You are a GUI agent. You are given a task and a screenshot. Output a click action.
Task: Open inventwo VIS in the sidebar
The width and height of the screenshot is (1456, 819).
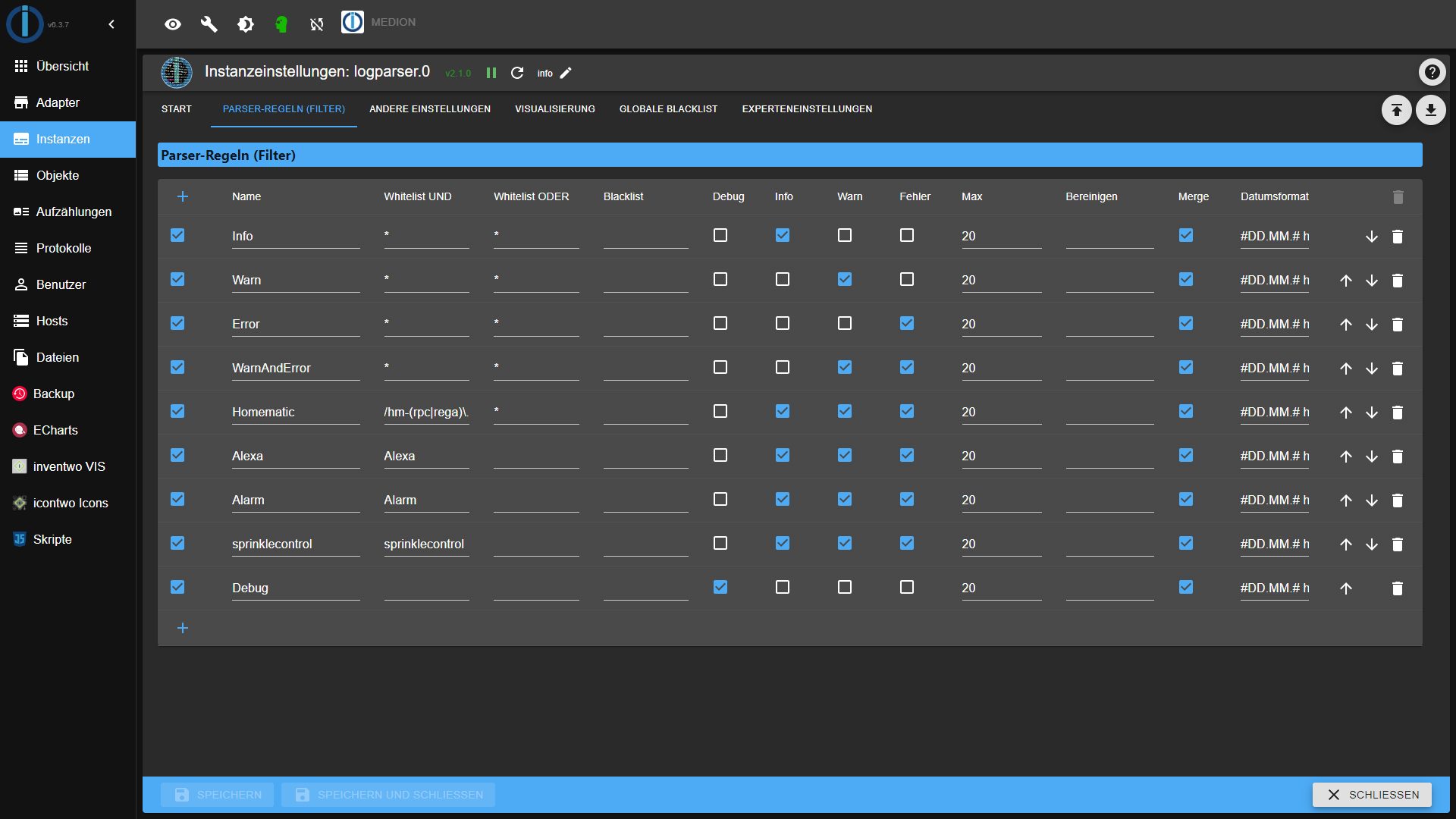[67, 467]
